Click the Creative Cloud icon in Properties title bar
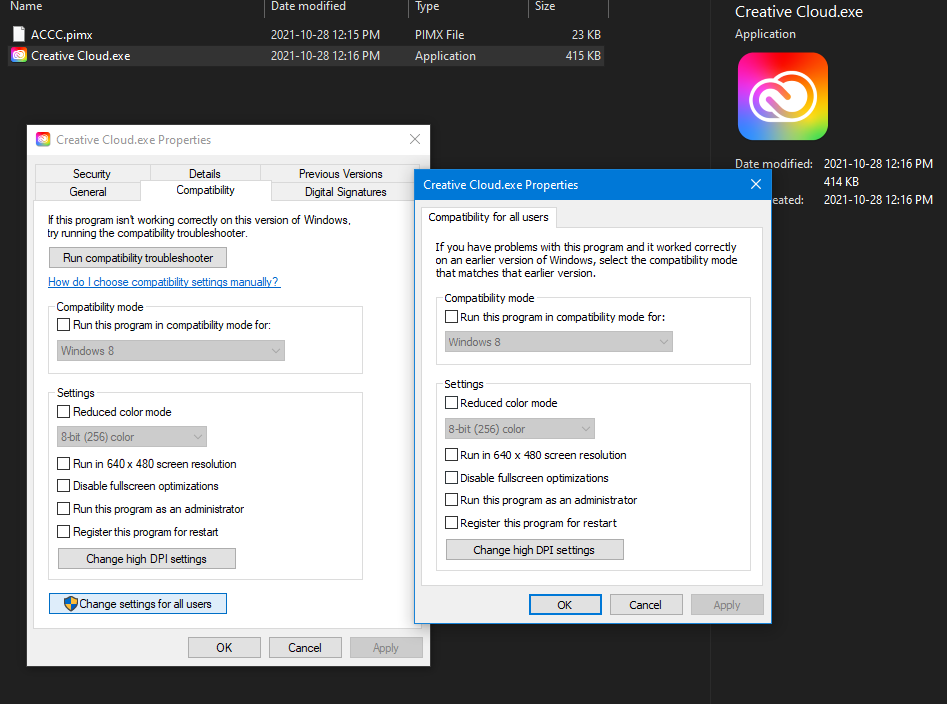947x704 pixels. pyautogui.click(x=42, y=140)
